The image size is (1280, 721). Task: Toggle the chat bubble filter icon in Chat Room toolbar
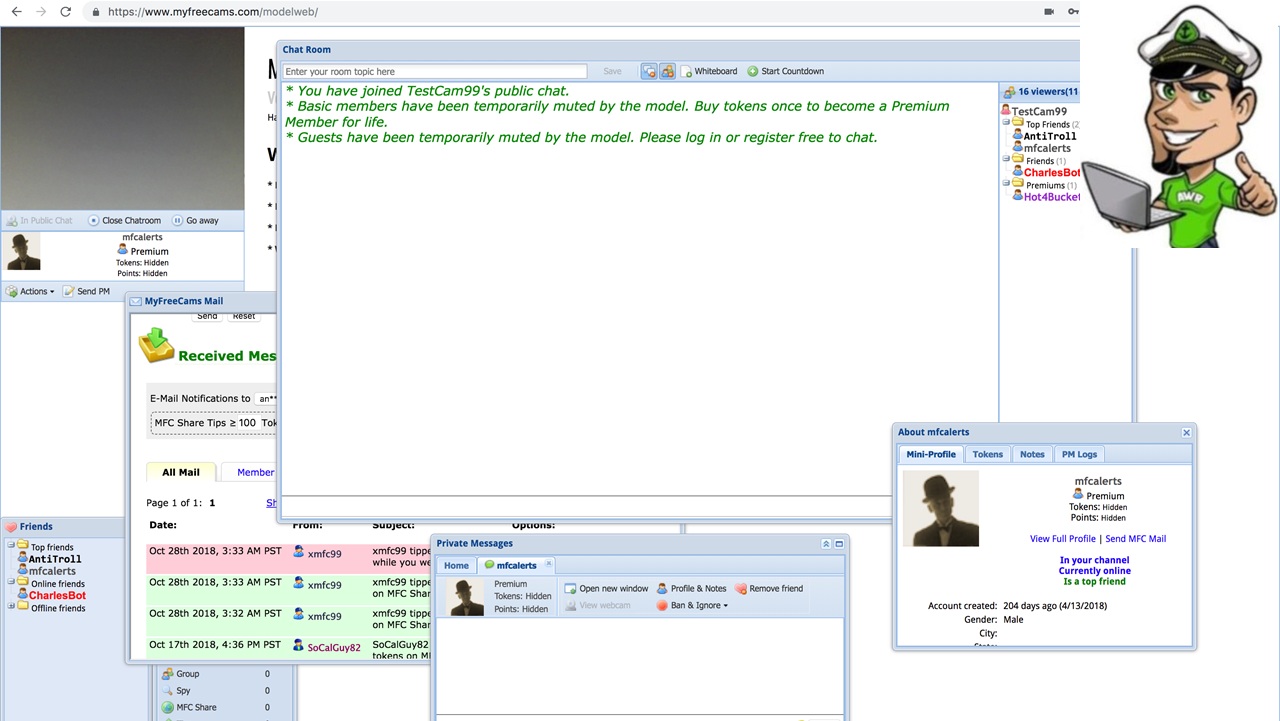click(649, 71)
